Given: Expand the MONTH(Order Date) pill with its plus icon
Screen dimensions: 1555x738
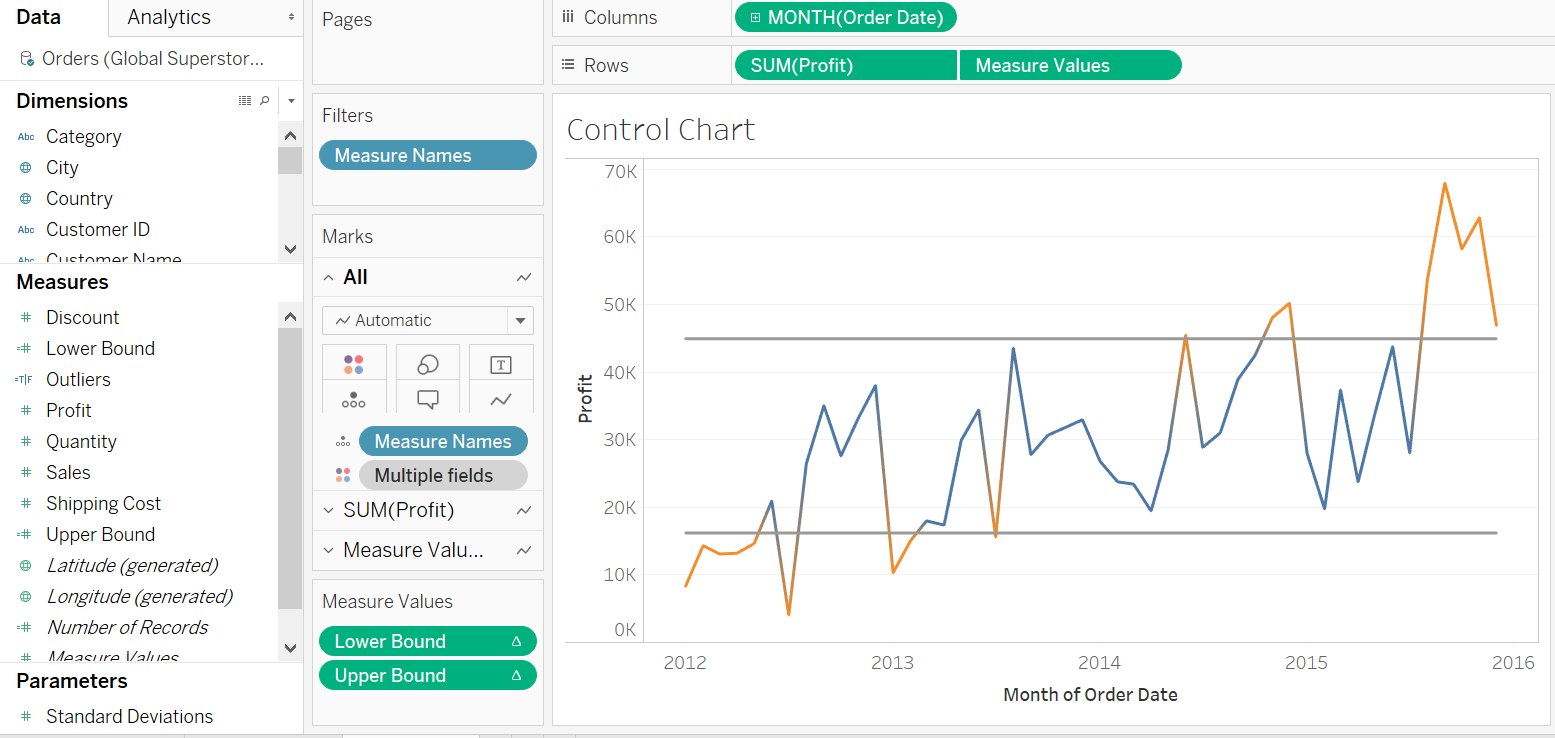Looking at the screenshot, I should click(x=754, y=18).
